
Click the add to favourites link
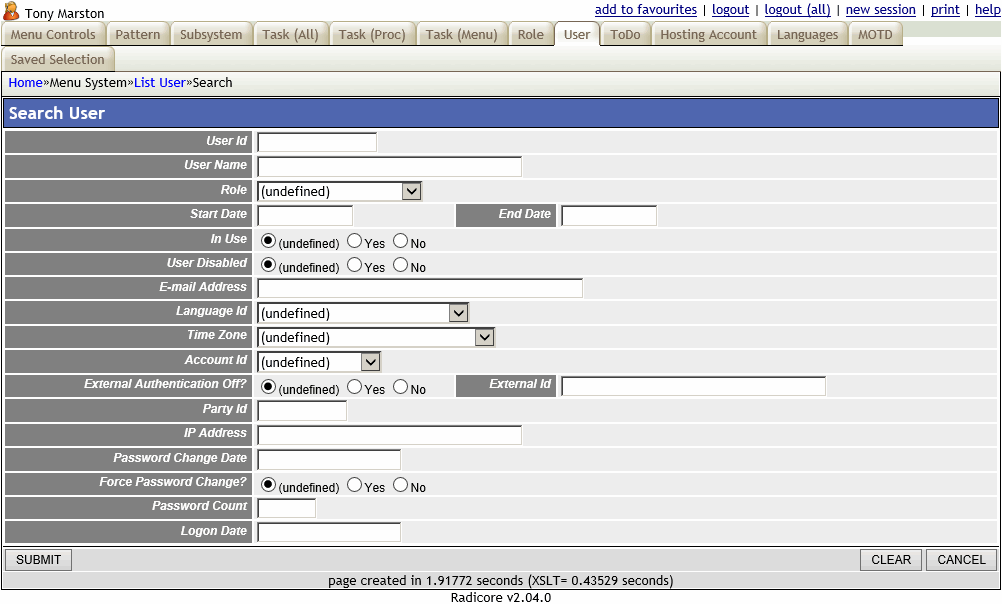[645, 9]
